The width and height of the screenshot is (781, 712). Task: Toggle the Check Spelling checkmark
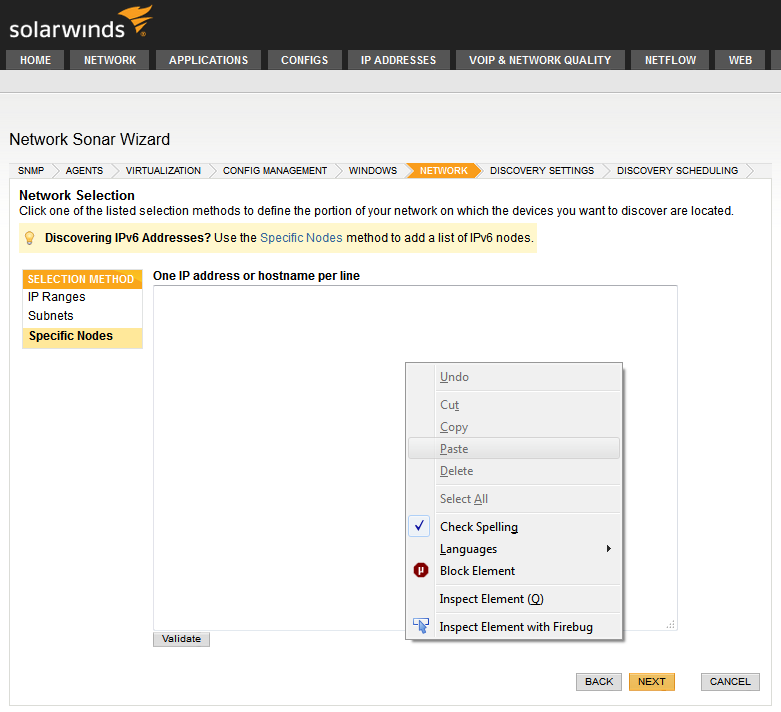[419, 526]
